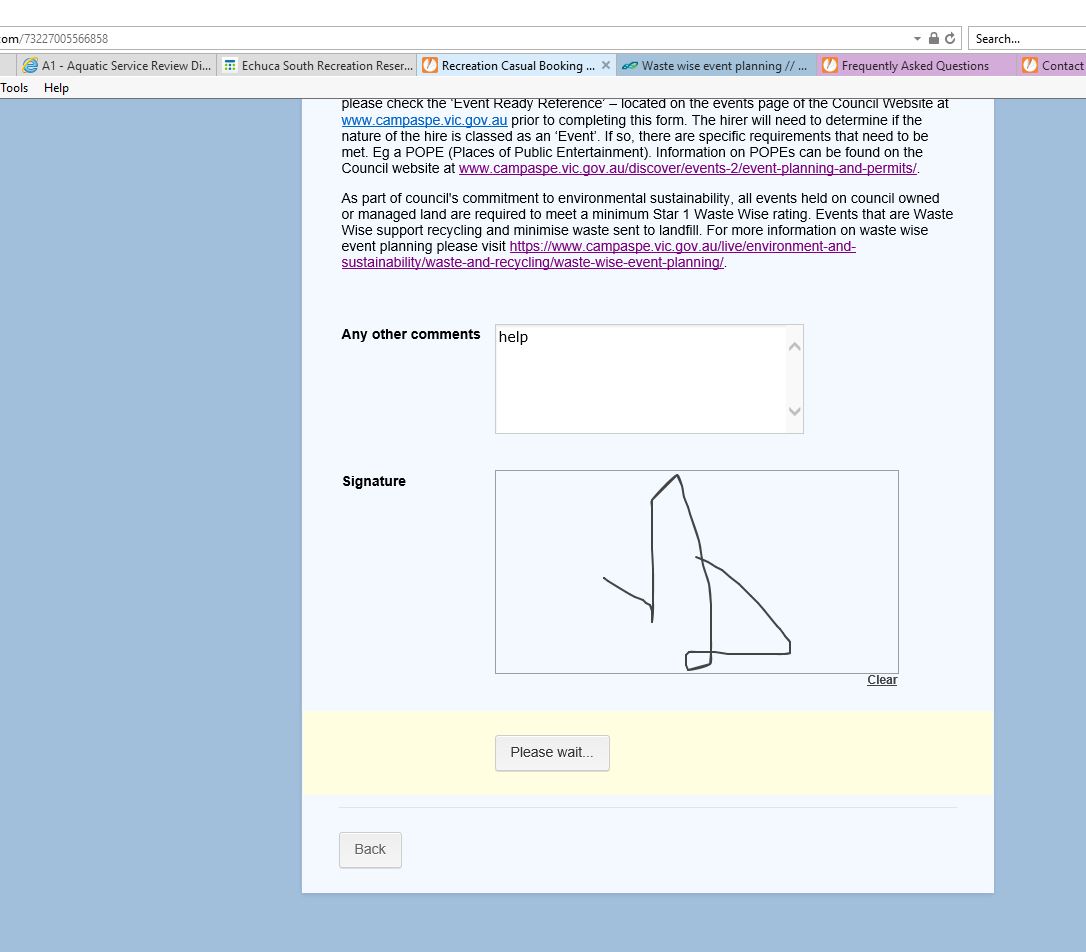Click inside the Signature drawing pad
The width and height of the screenshot is (1086, 952).
[697, 572]
